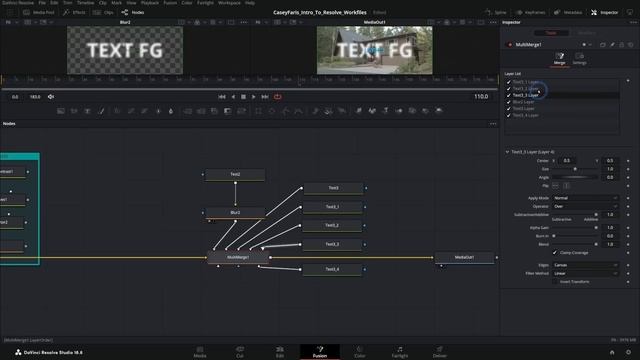Show the Clips panel
Screen dimensions: 640x360
point(103,13)
